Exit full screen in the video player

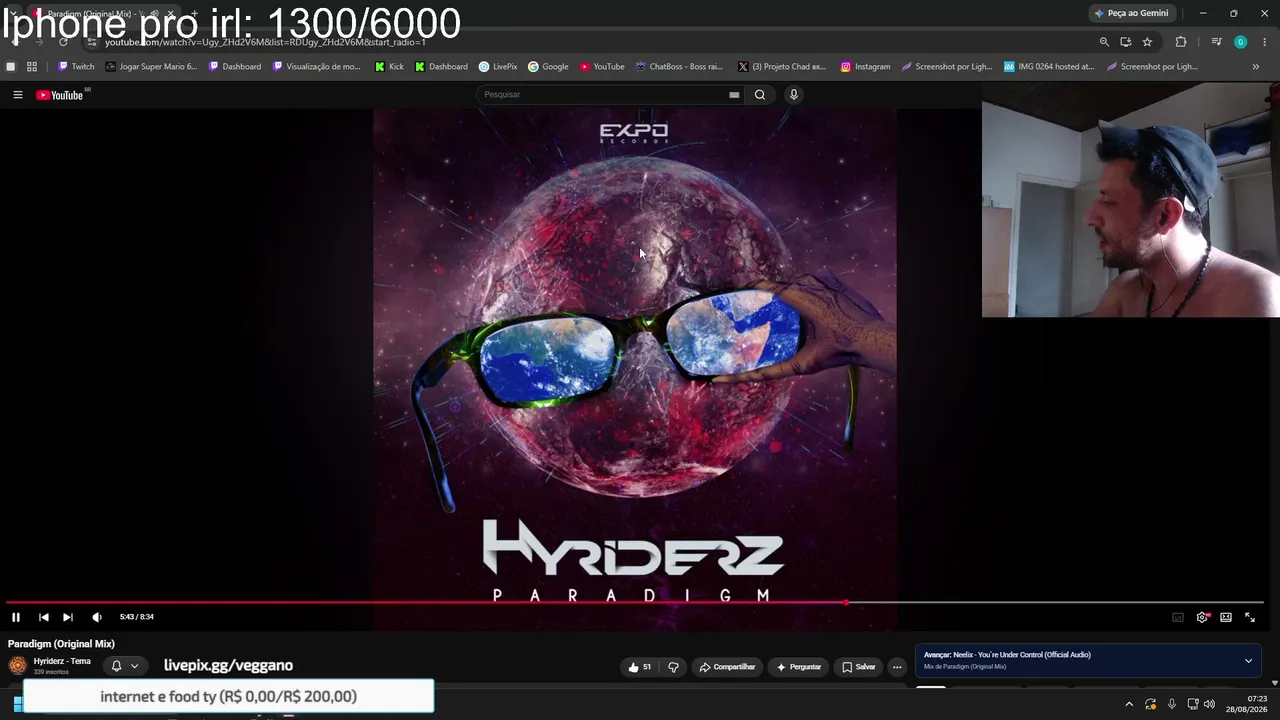tap(1250, 617)
